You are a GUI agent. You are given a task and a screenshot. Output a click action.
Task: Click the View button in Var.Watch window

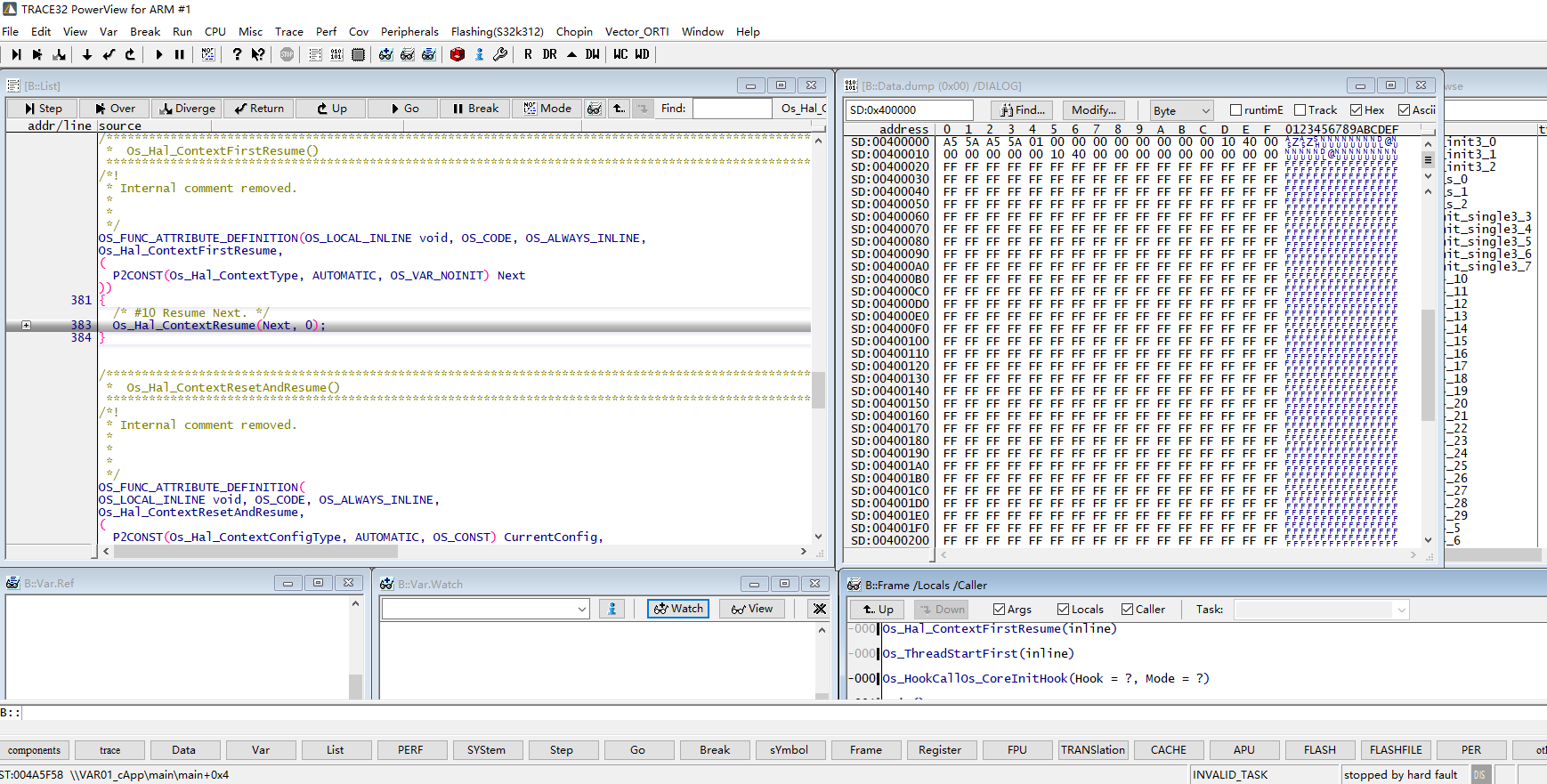point(752,609)
